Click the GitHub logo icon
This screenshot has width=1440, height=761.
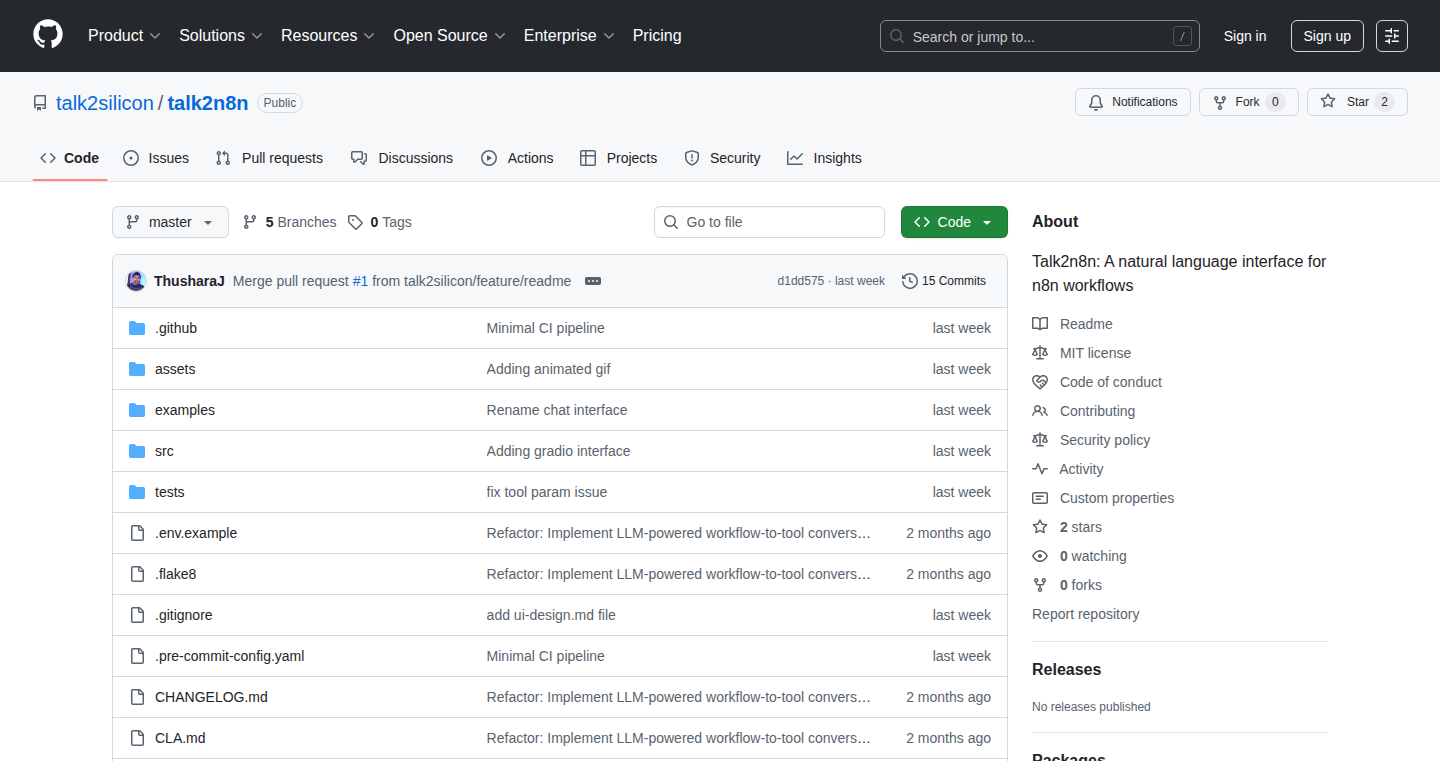pos(48,35)
